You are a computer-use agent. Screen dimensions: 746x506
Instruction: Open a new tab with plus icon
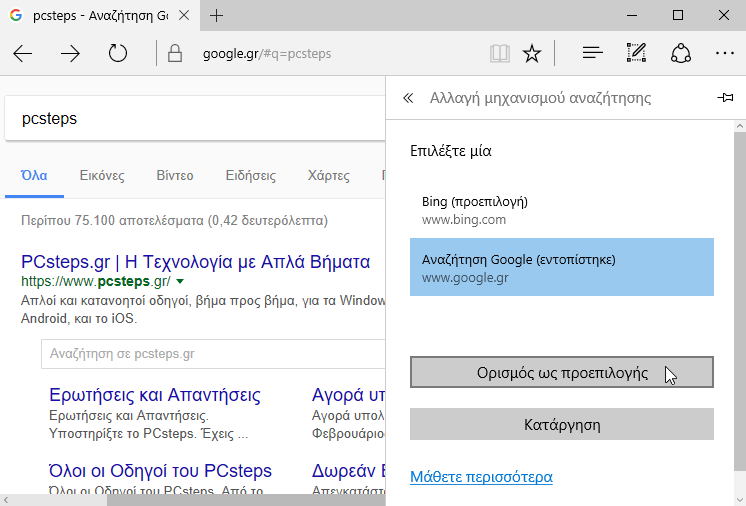216,16
